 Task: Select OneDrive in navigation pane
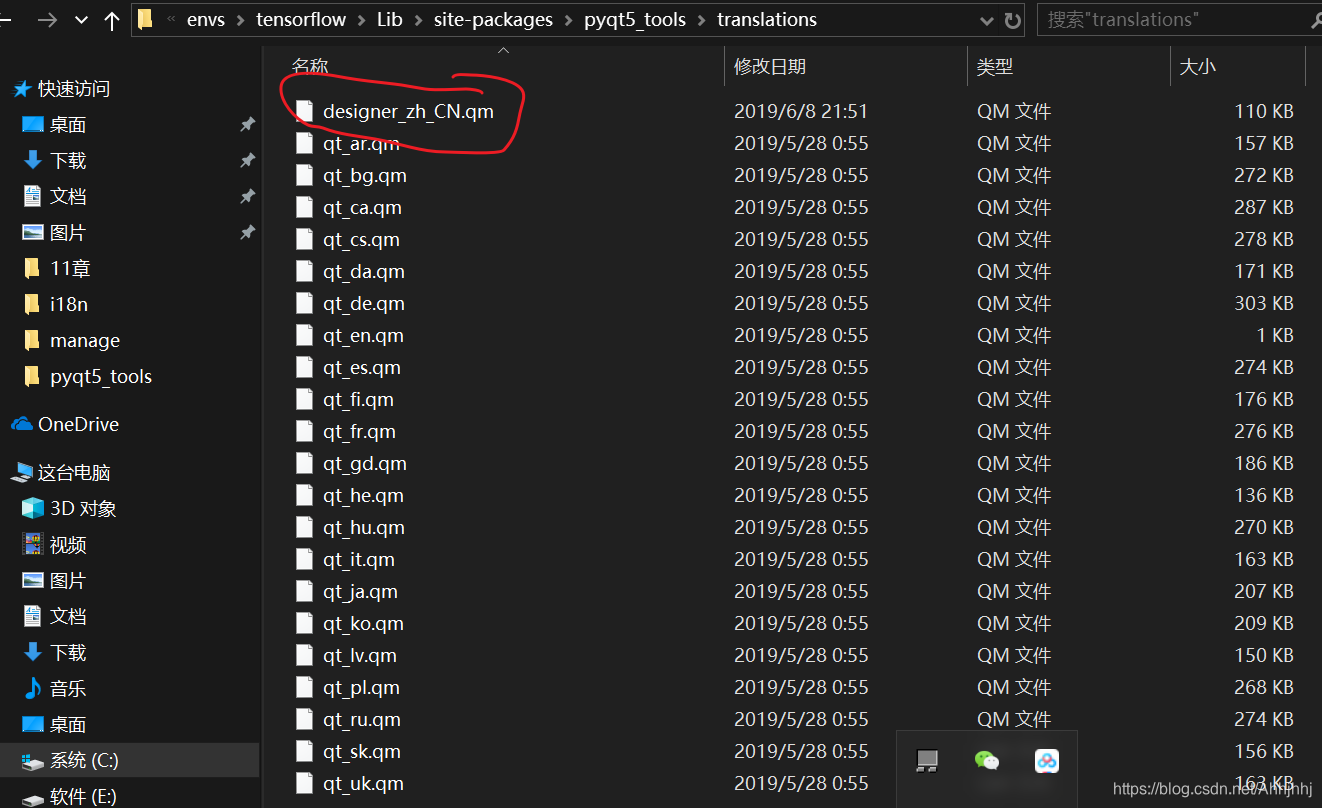click(x=78, y=424)
